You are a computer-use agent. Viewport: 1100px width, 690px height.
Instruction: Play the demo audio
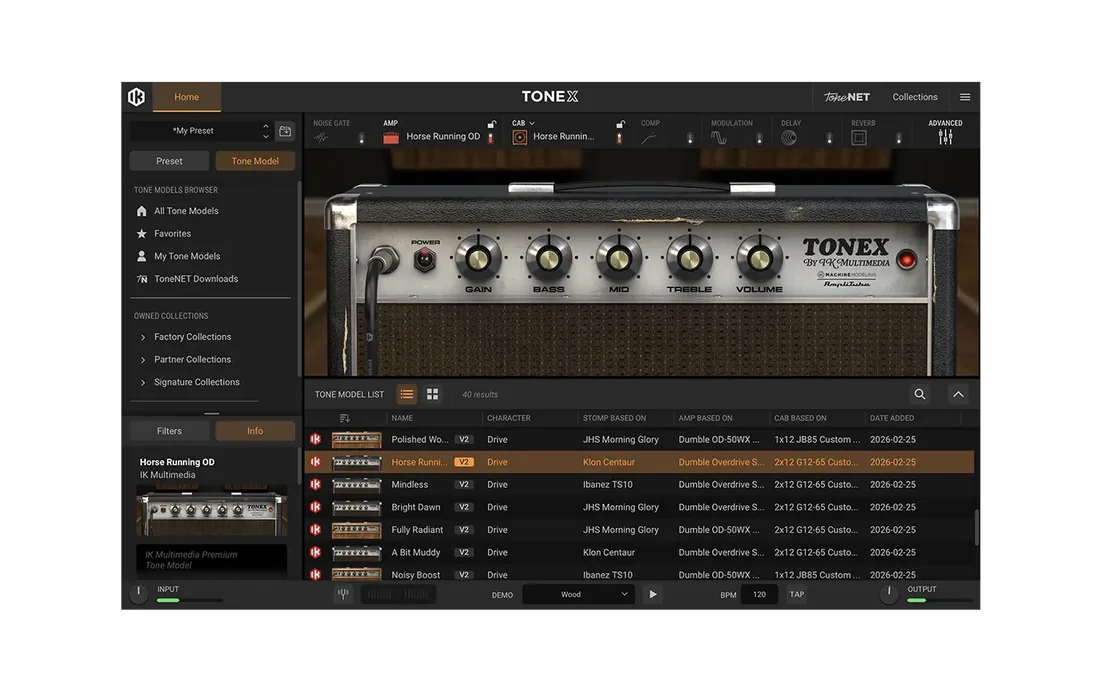(653, 595)
